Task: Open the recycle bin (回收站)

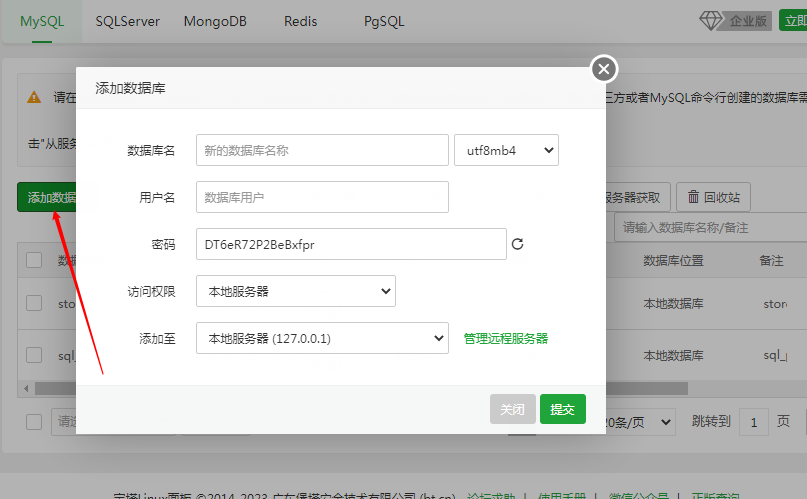Action: (713, 197)
